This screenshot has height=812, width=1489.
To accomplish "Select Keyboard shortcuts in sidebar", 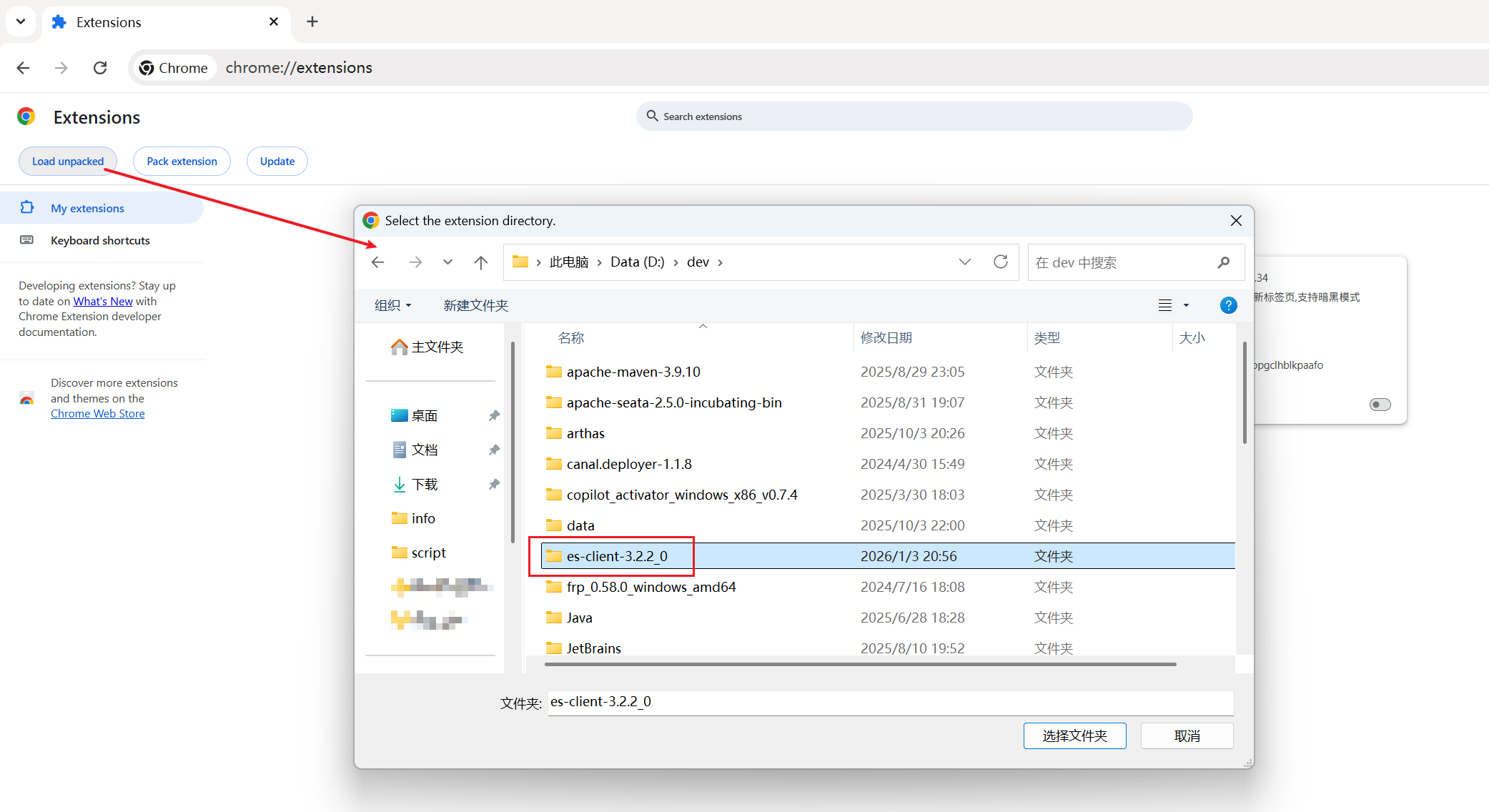I will pyautogui.click(x=100, y=240).
